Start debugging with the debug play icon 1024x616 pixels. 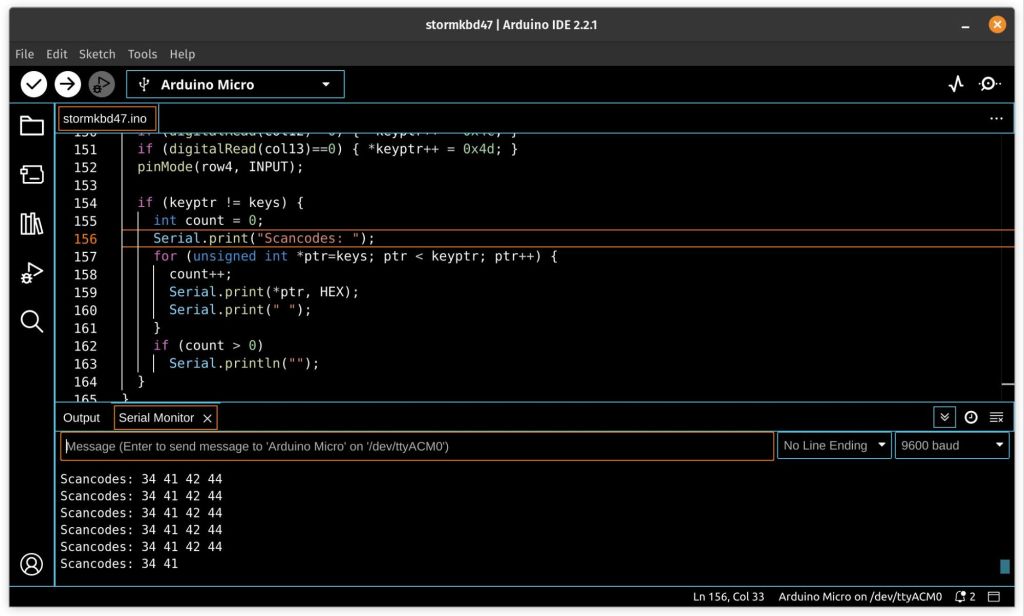pos(101,85)
